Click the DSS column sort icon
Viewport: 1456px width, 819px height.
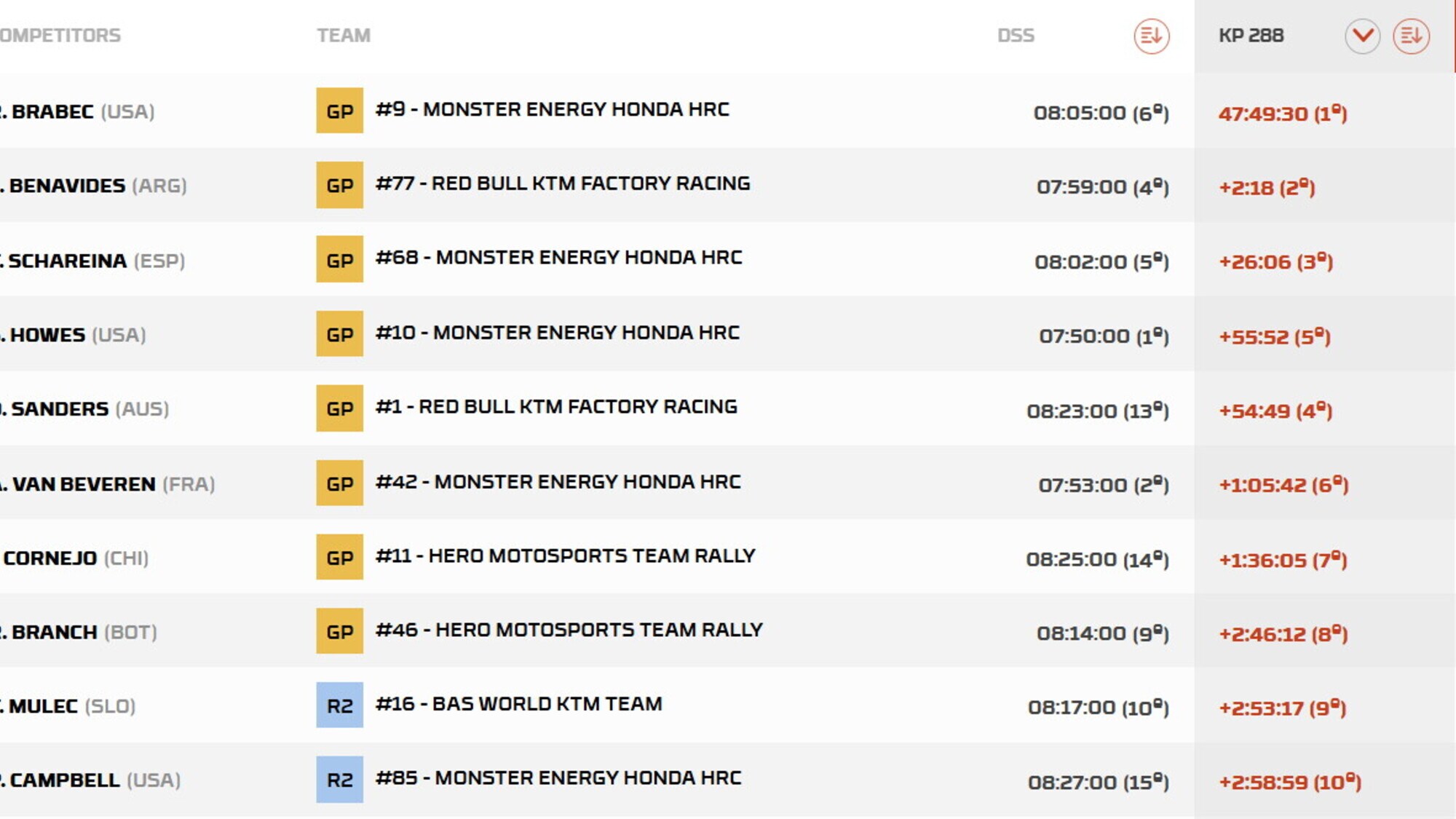tap(1151, 36)
